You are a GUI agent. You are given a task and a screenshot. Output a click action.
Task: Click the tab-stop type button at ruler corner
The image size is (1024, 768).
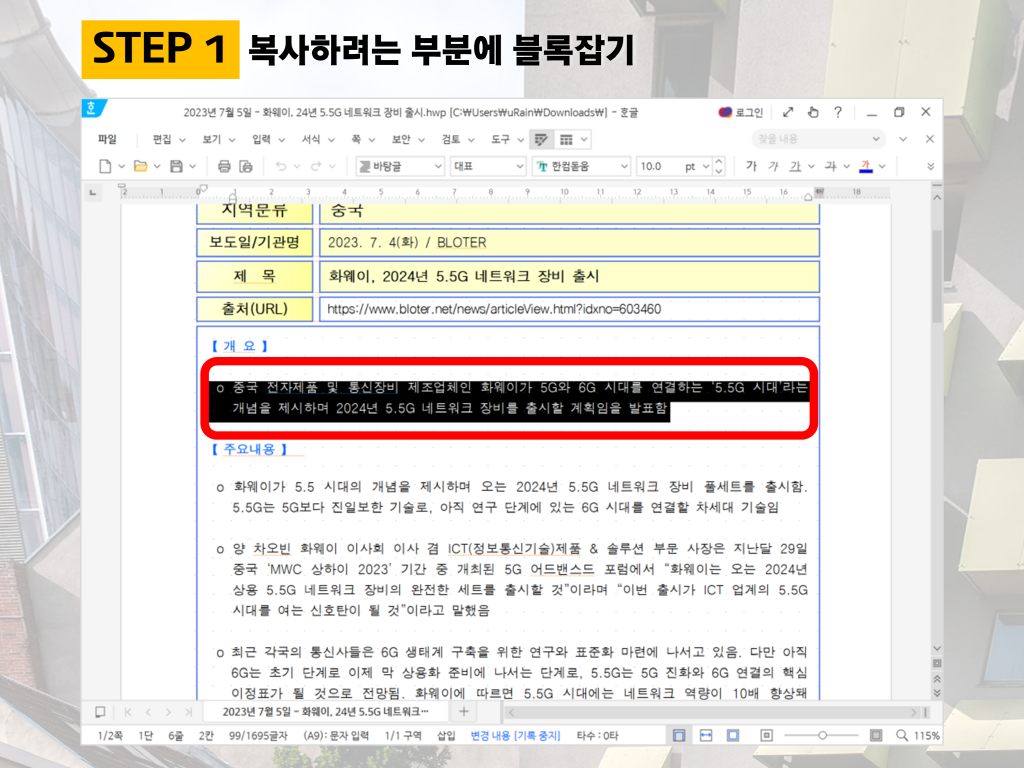(93, 192)
